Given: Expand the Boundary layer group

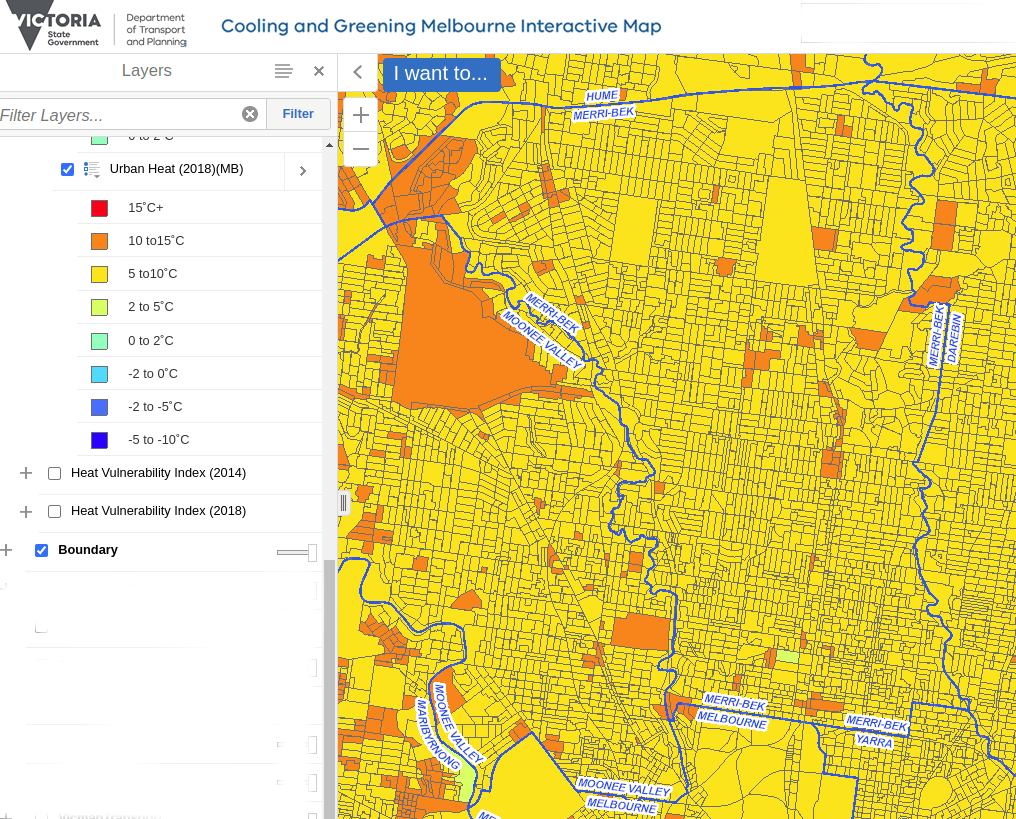Looking at the screenshot, I should (x=7, y=550).
